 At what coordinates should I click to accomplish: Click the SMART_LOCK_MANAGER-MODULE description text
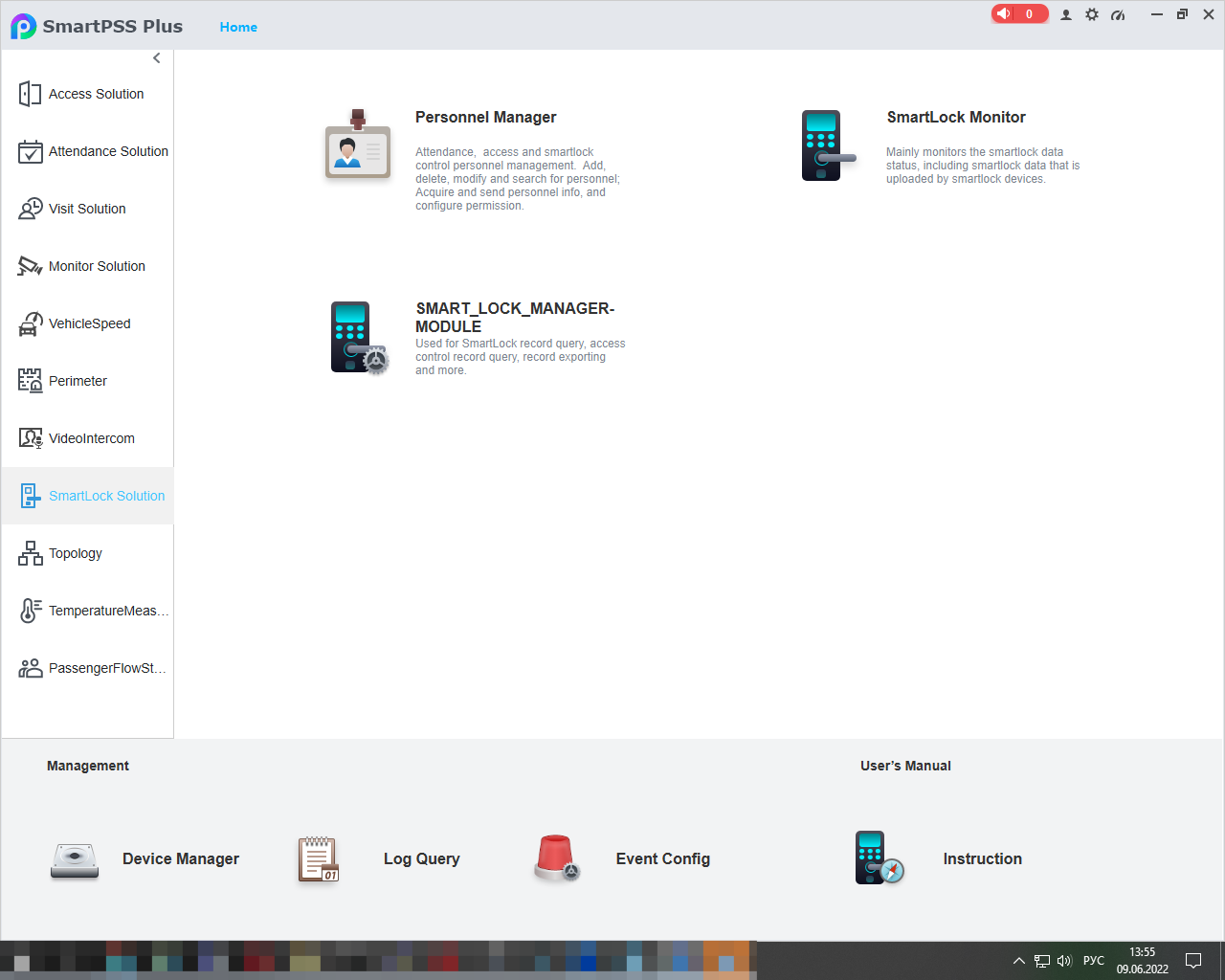point(521,357)
